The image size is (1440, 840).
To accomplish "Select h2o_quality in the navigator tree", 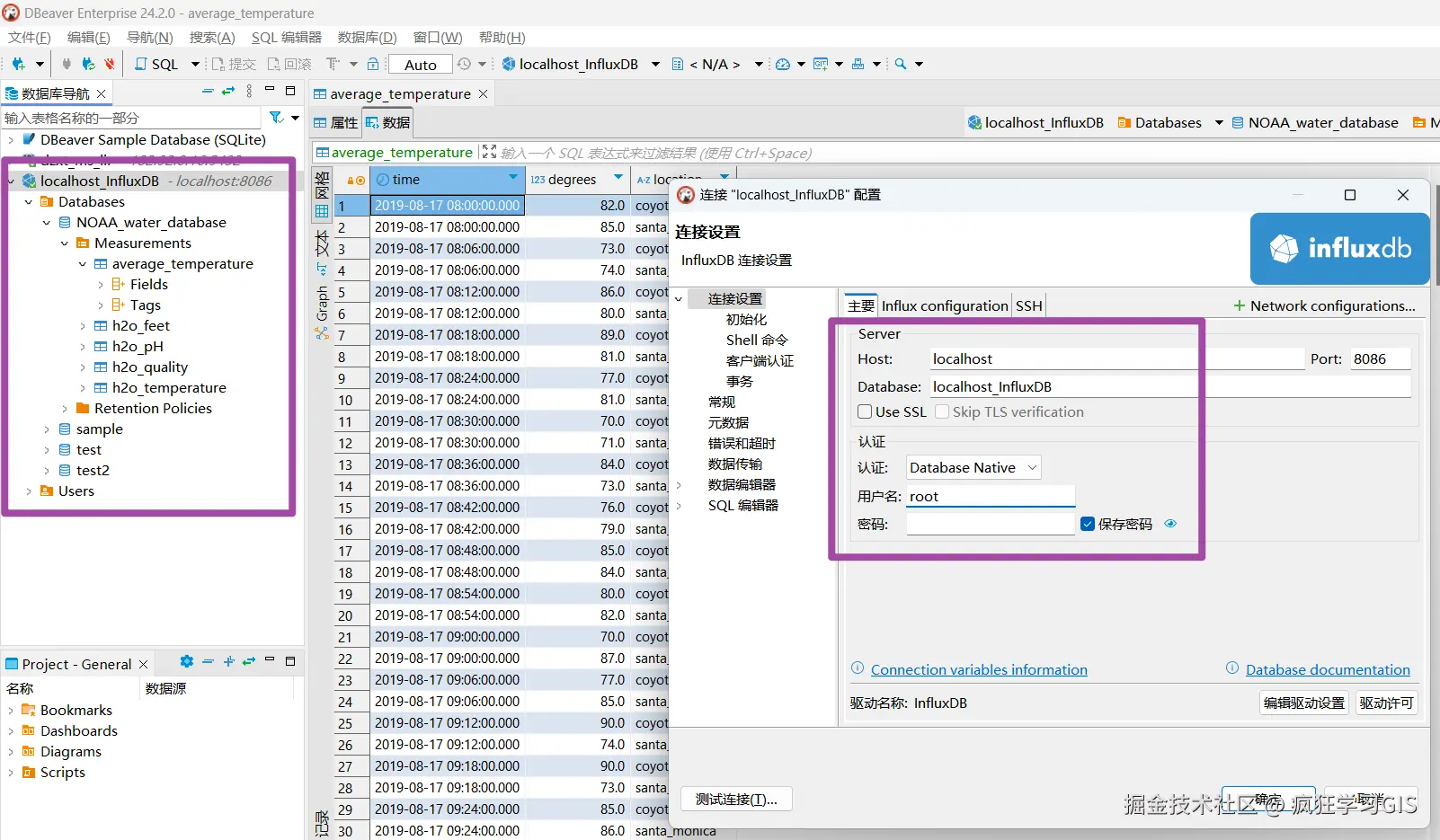I will coord(150,367).
